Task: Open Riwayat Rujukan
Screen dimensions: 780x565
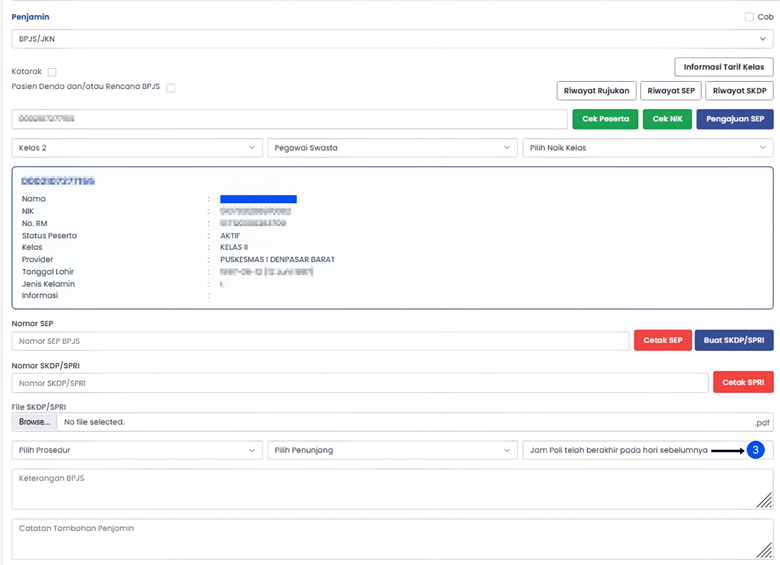Action: (595, 91)
